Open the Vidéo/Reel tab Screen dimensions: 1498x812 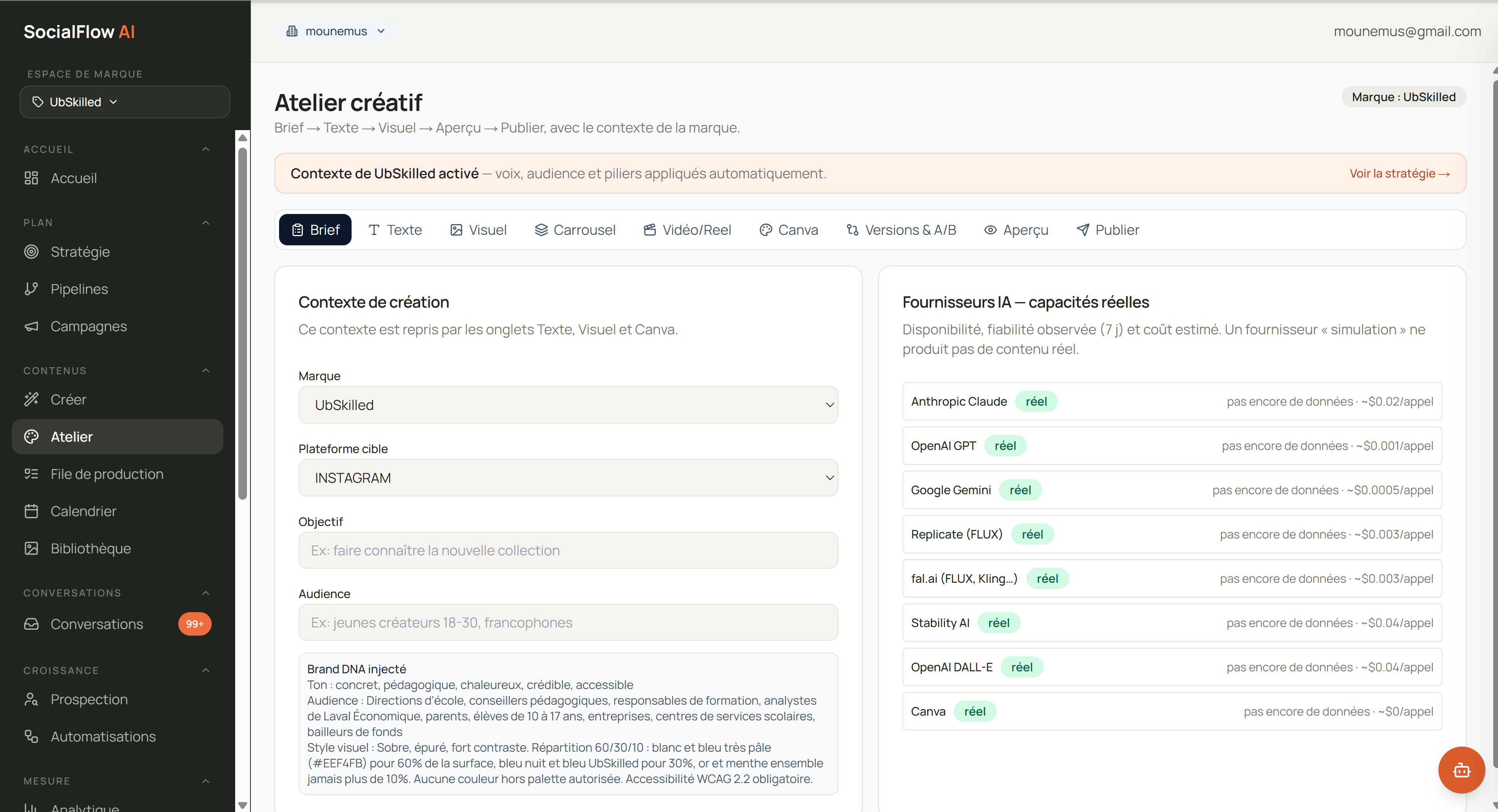coord(687,230)
